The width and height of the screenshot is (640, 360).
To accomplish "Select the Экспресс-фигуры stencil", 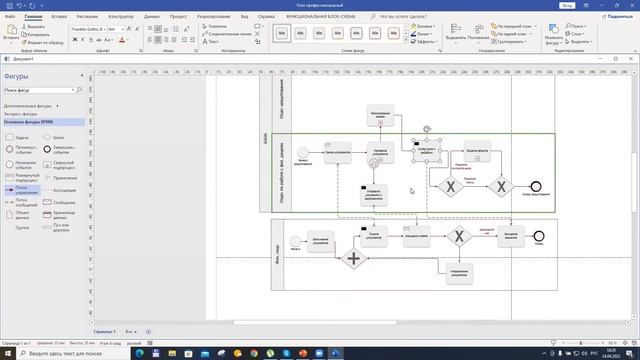I will pyautogui.click(x=20, y=114).
